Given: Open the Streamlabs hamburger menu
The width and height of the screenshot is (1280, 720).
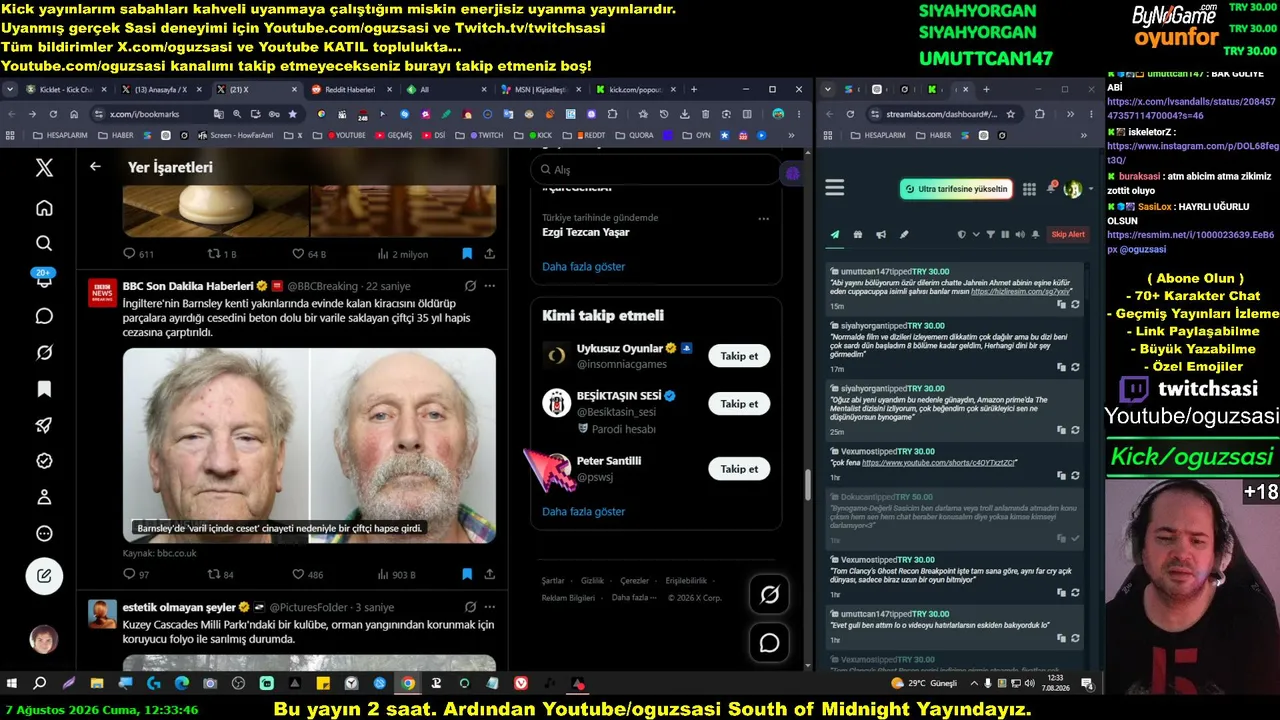Looking at the screenshot, I should [835, 188].
